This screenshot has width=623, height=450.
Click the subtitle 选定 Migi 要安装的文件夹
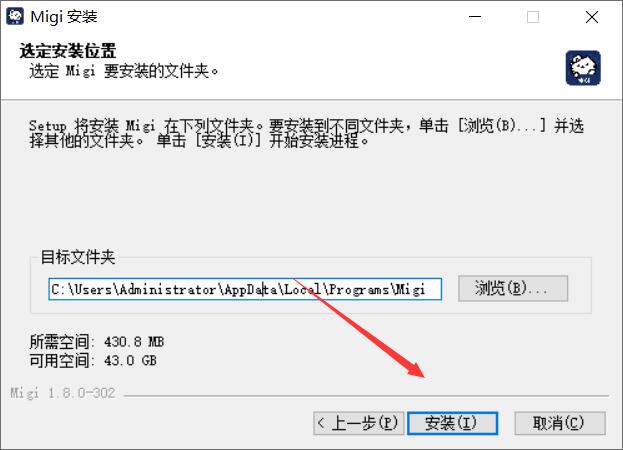tap(124, 71)
